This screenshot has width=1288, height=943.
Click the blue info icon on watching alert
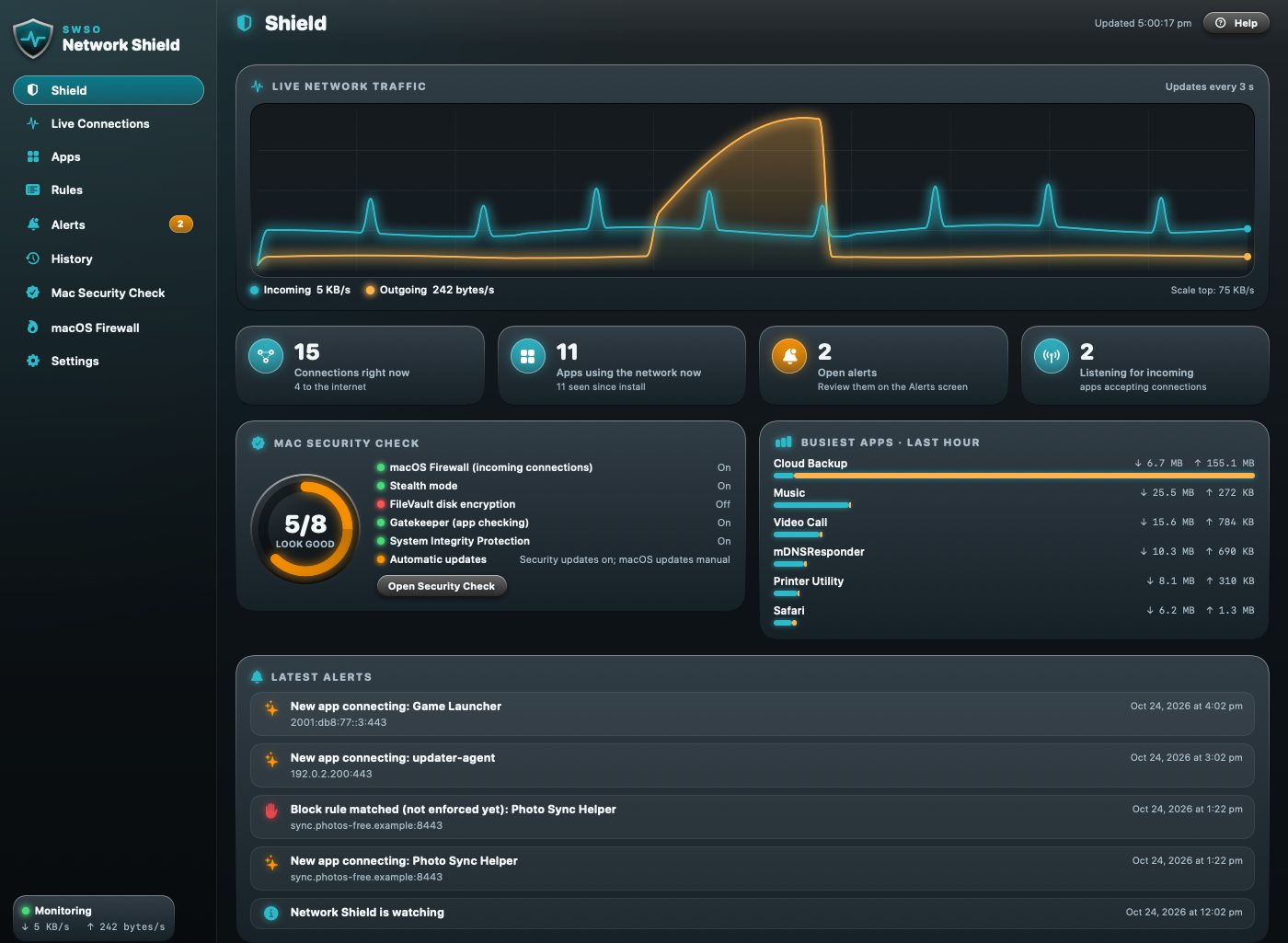click(271, 914)
